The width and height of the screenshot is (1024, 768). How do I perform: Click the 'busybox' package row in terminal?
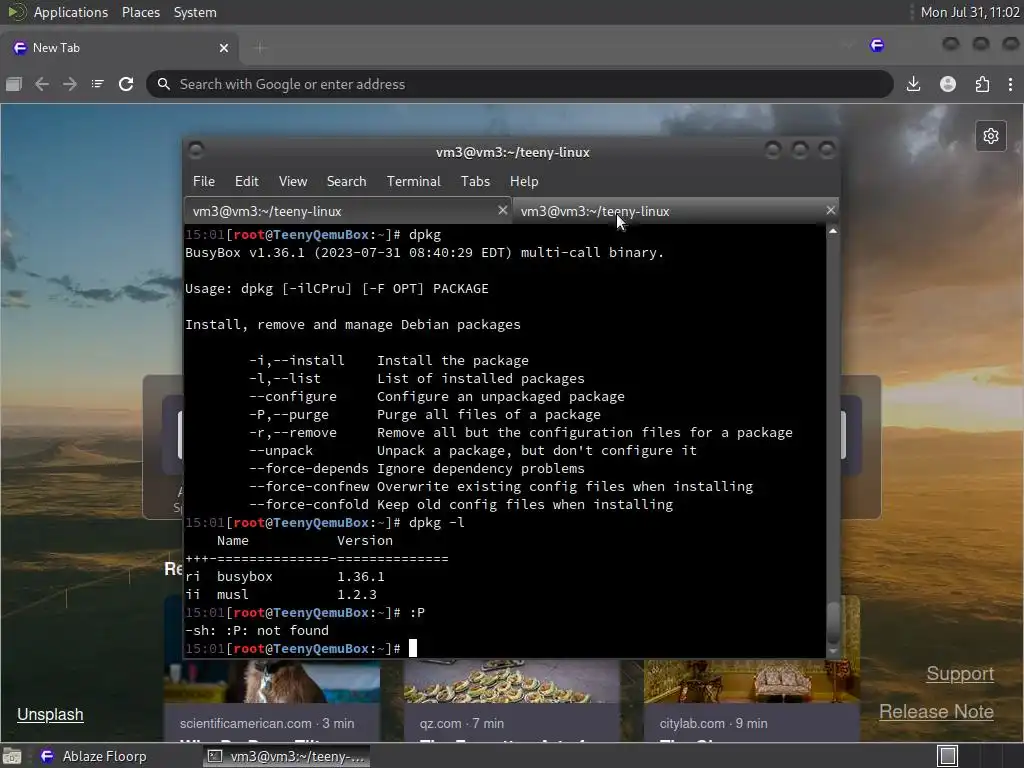[x=285, y=577]
